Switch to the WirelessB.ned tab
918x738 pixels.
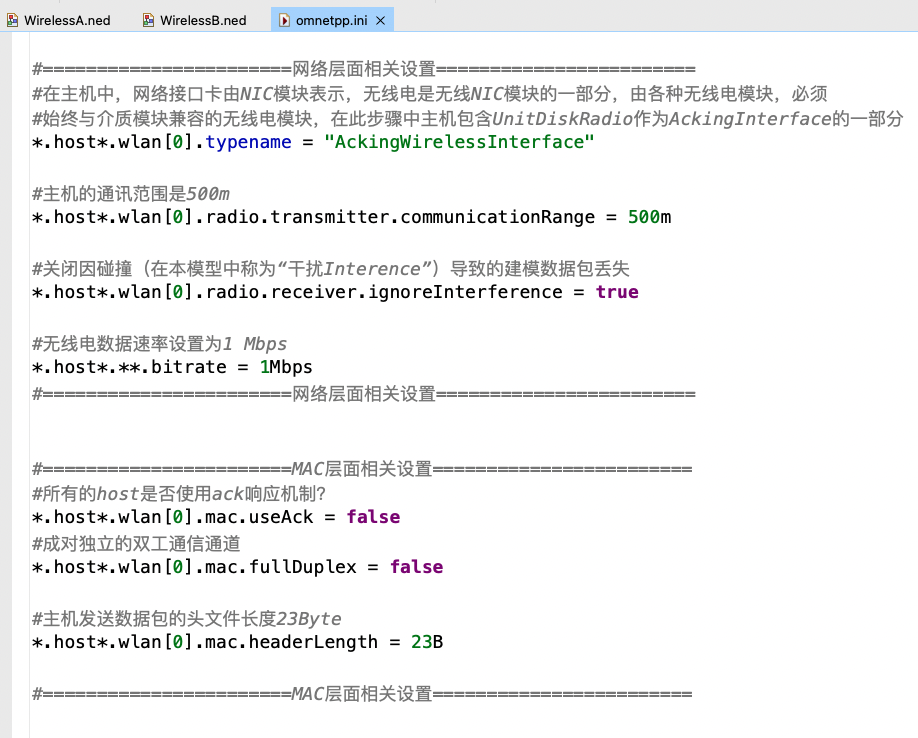coord(194,19)
